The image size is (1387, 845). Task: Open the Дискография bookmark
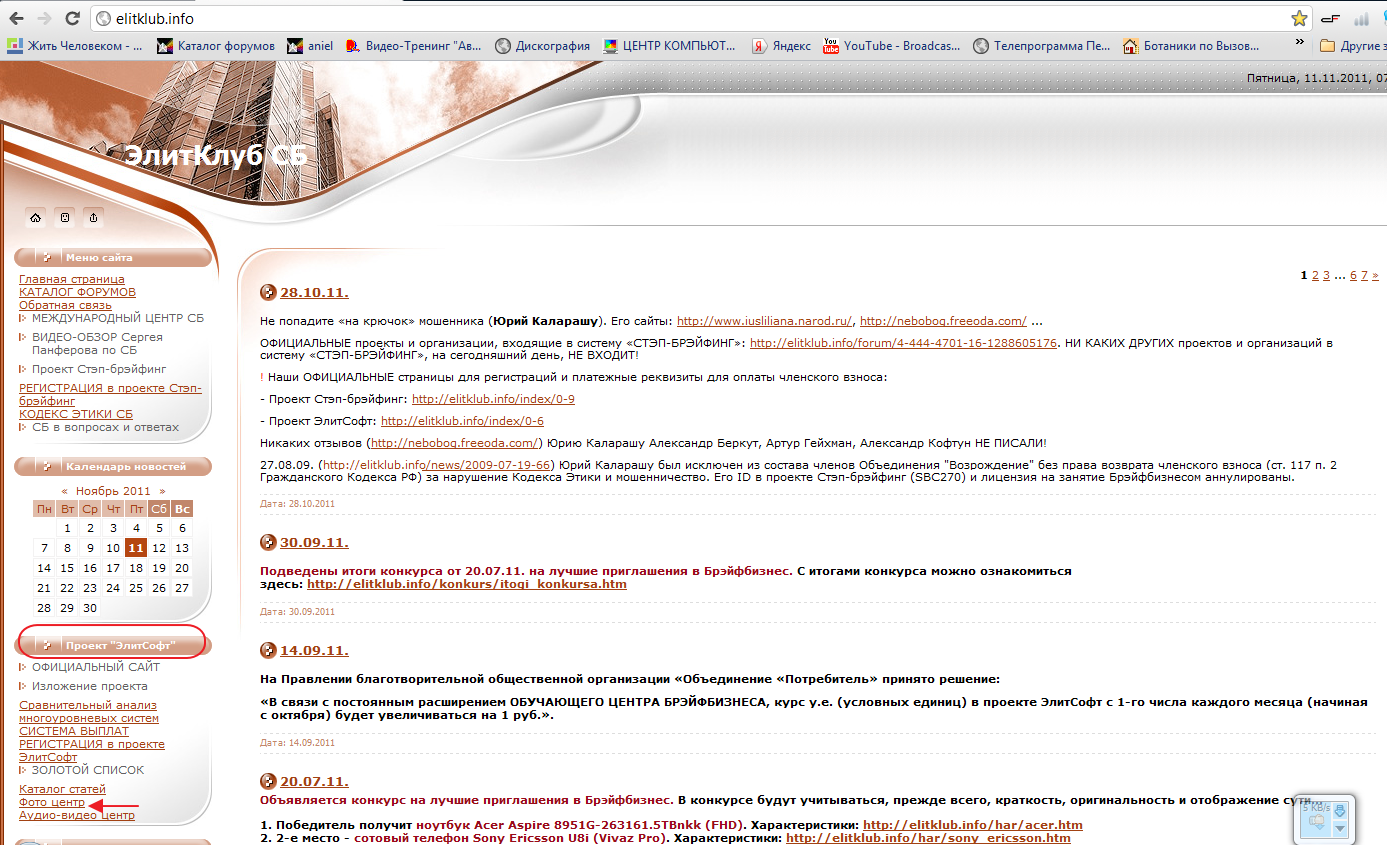(x=543, y=45)
